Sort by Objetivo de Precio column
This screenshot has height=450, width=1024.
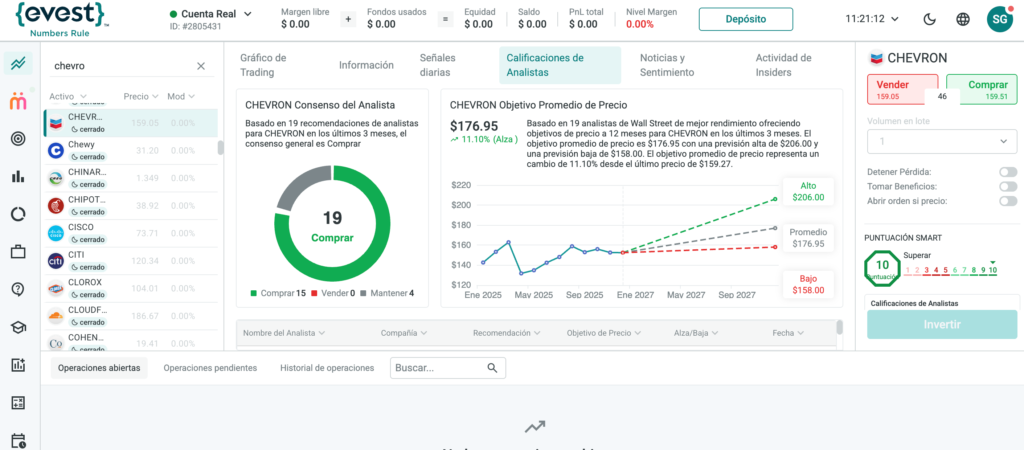(x=604, y=333)
